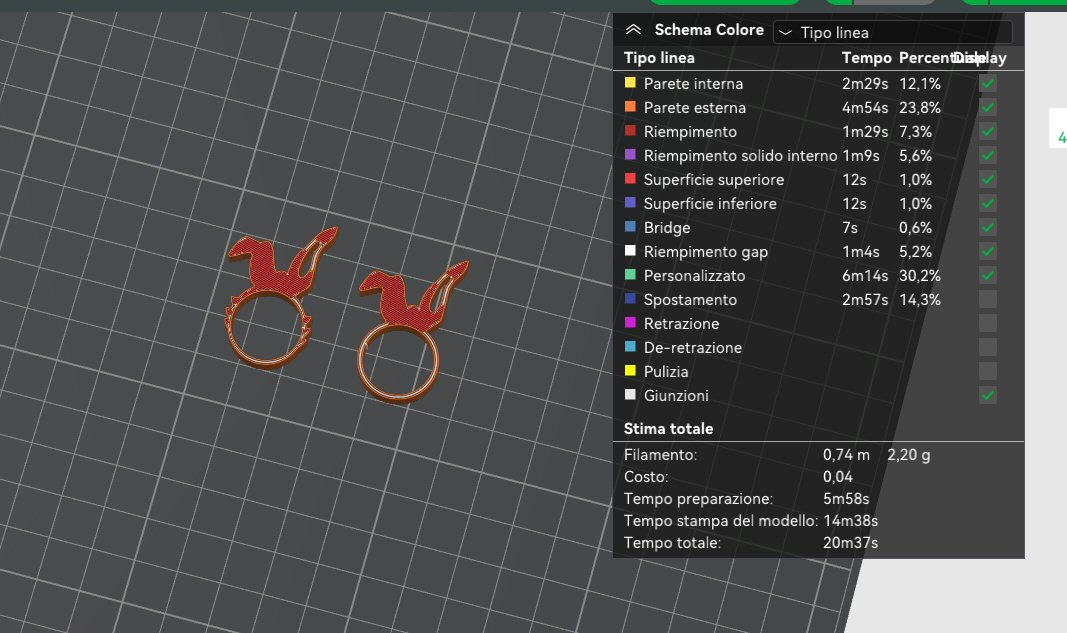Click the Tempo stampa del modello 14m38s
This screenshot has height=633, width=1067.
(851, 521)
